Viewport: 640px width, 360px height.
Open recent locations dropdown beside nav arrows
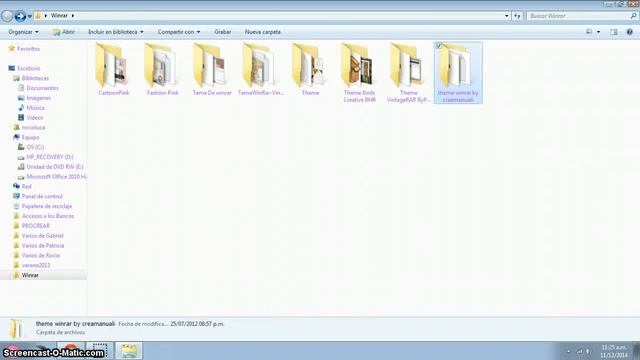pos(30,16)
